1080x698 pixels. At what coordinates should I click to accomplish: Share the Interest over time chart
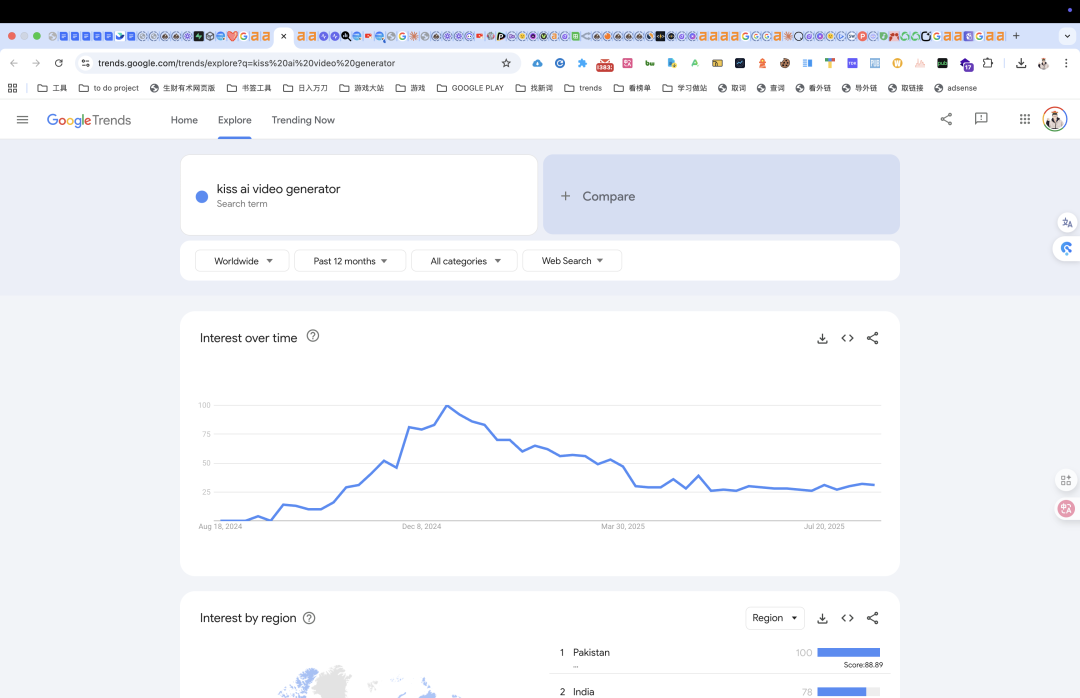coord(873,338)
